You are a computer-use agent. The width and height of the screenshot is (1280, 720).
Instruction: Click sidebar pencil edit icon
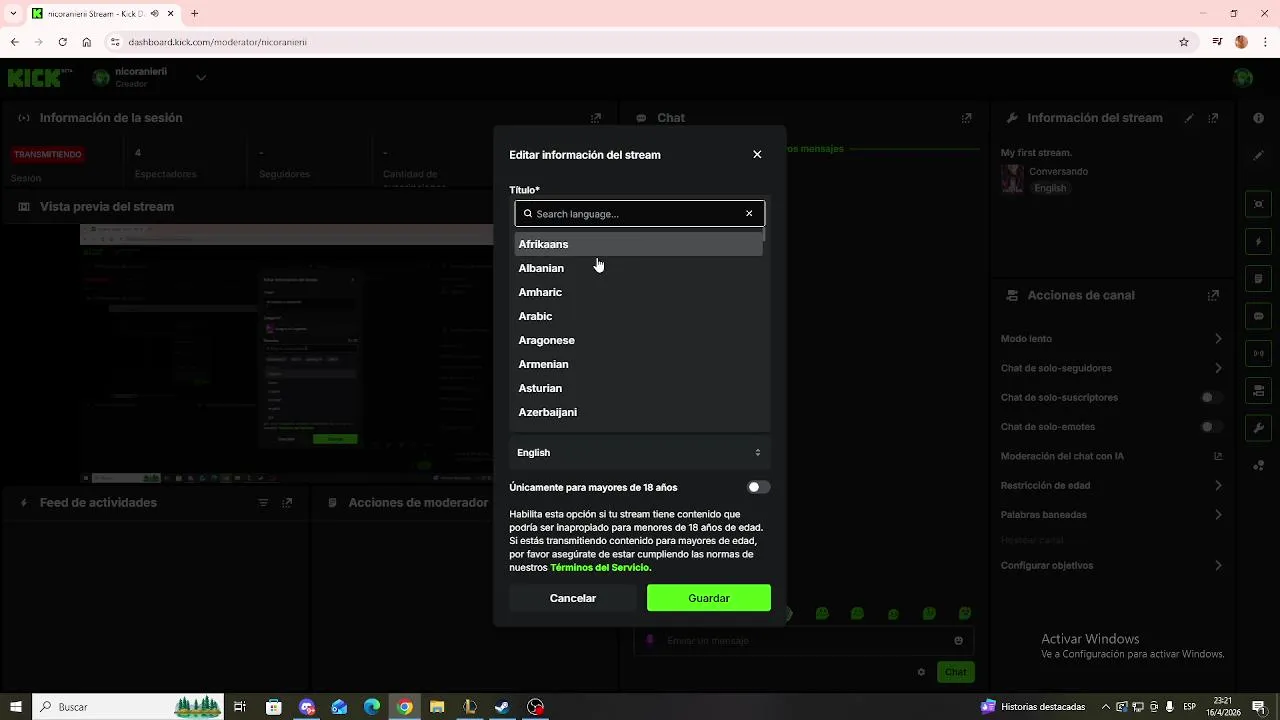pos(1259,155)
